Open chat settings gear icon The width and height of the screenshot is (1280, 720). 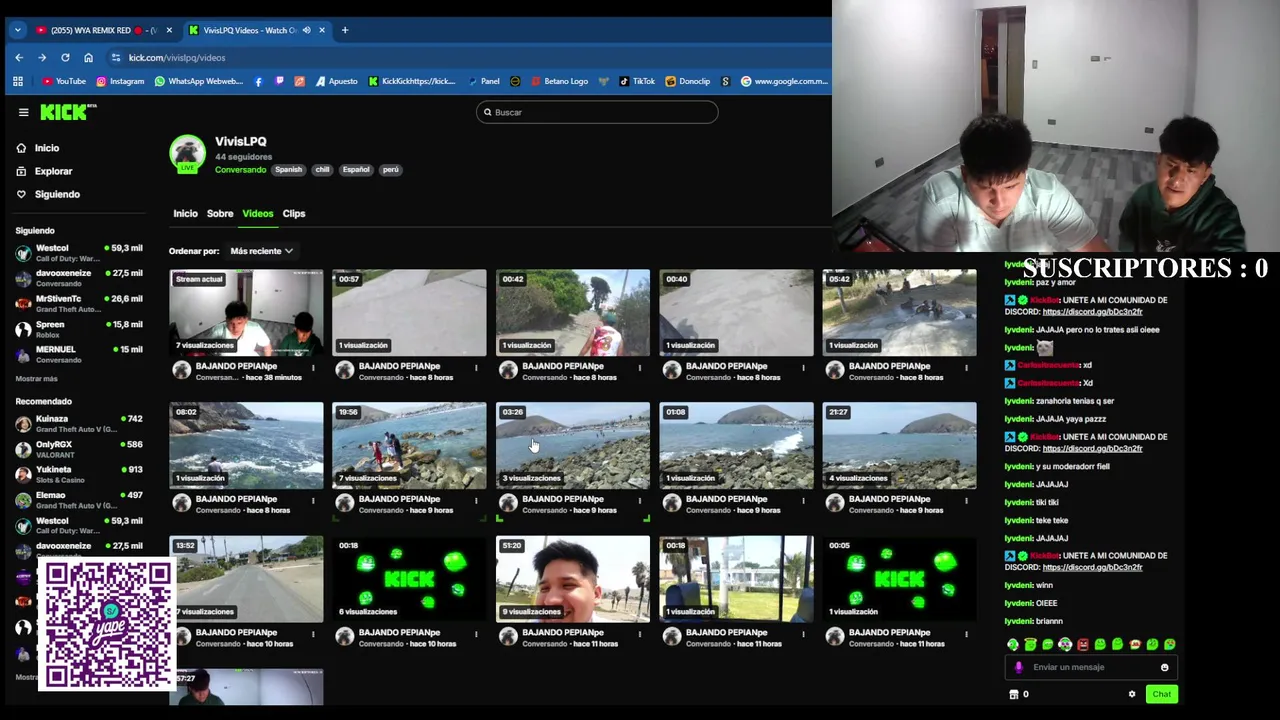(1132, 694)
